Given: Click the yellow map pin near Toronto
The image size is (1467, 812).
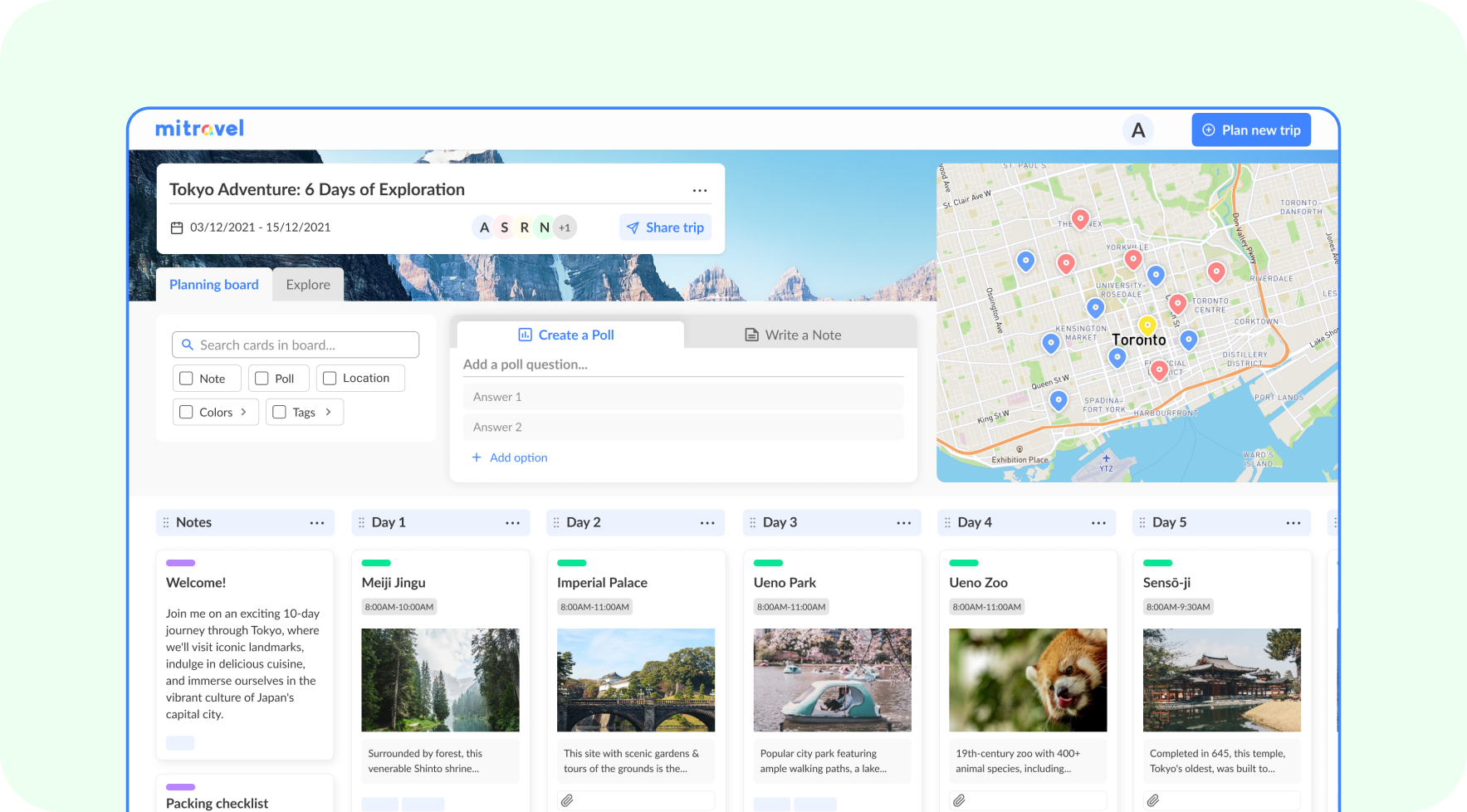Looking at the screenshot, I should tap(1147, 325).
